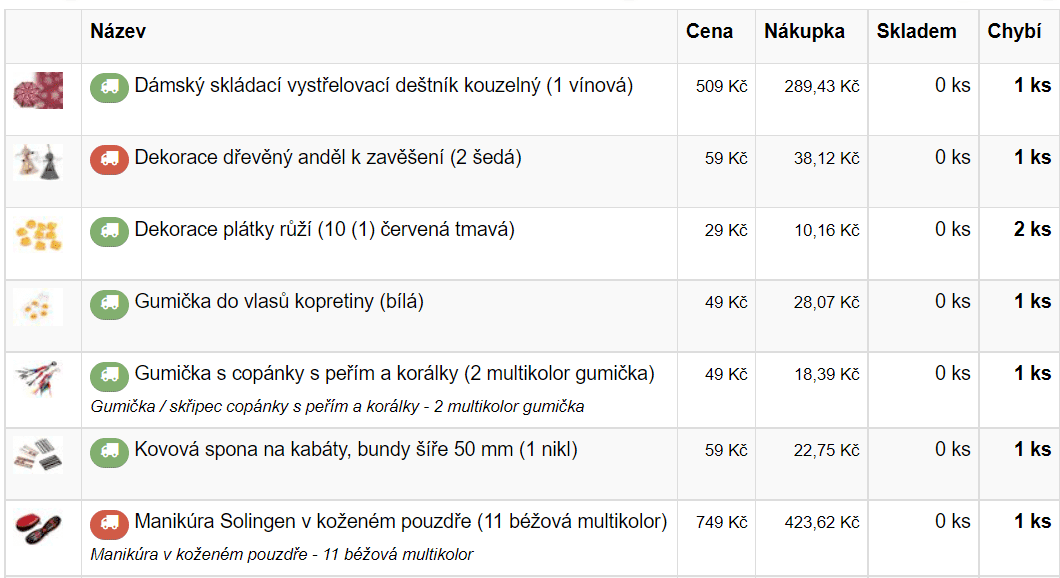Open the Kovová spona na kabáty product link
Screen dimensions: 1060x578
pyautogui.click(x=356, y=450)
